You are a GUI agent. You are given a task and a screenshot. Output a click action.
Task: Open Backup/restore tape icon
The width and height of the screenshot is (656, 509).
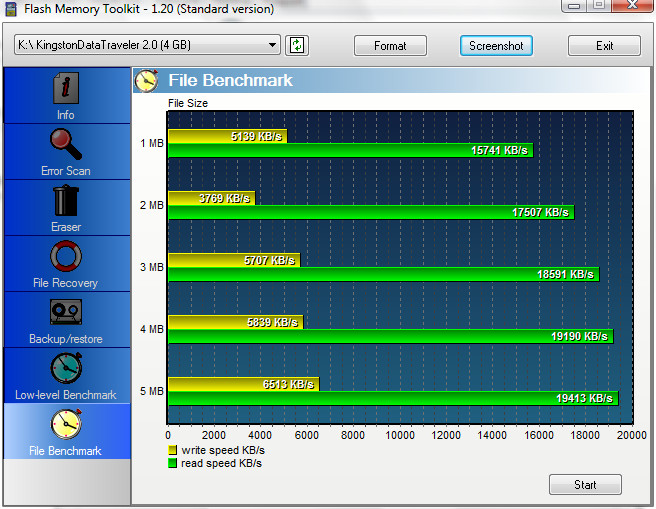(66, 313)
